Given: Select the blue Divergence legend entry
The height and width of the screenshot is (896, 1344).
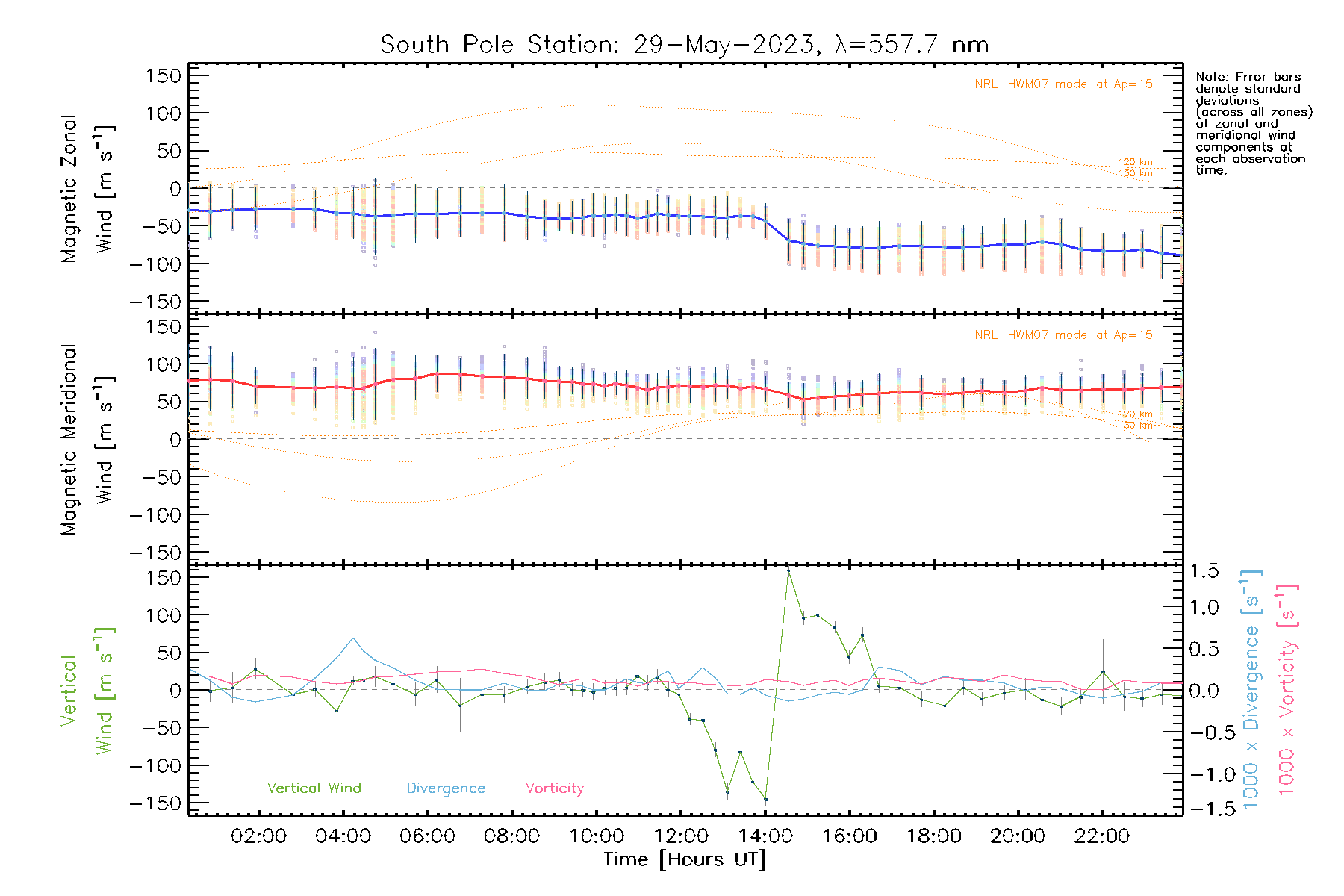Looking at the screenshot, I should (446, 788).
